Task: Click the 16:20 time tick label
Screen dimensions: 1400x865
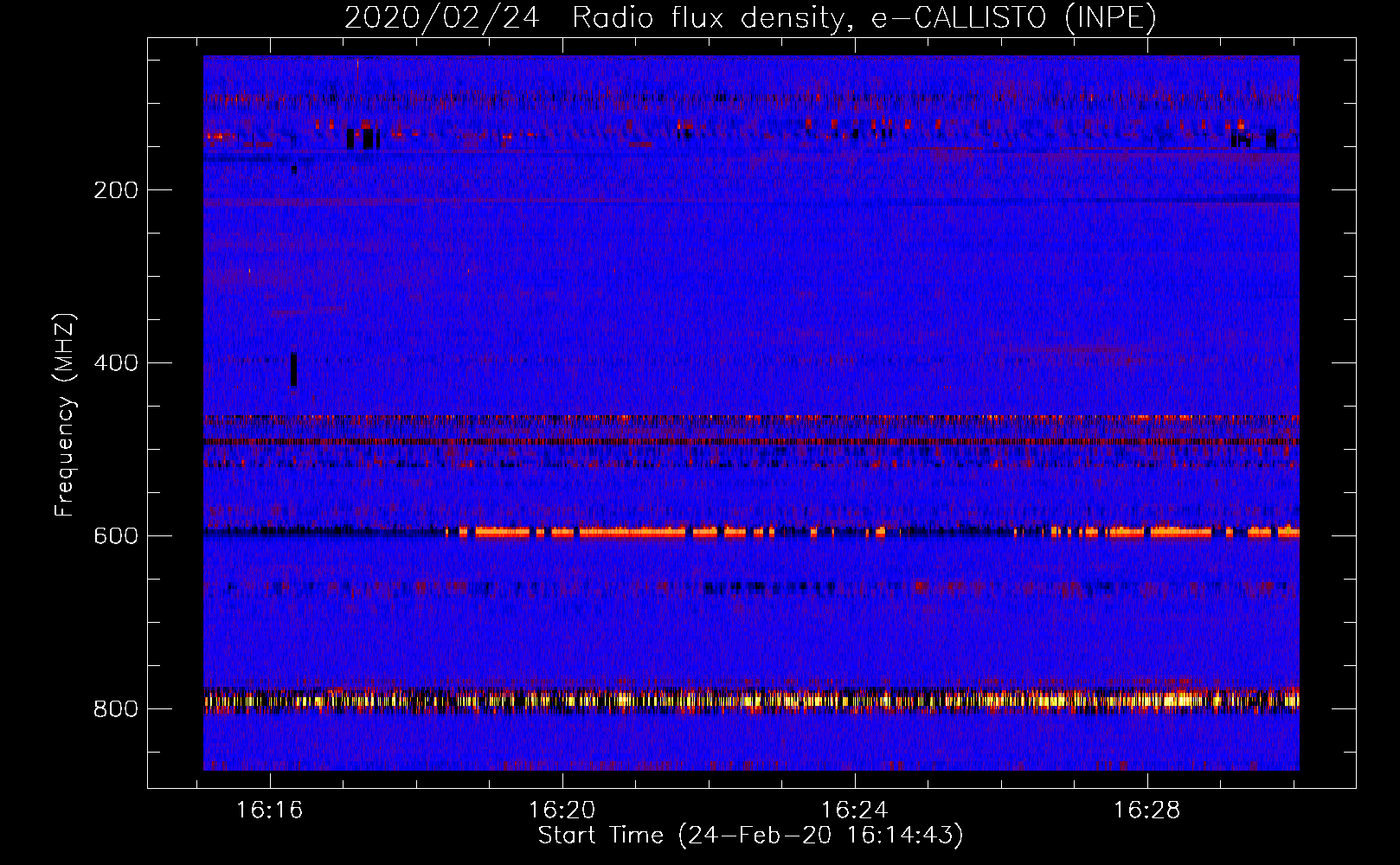Action: 562,811
